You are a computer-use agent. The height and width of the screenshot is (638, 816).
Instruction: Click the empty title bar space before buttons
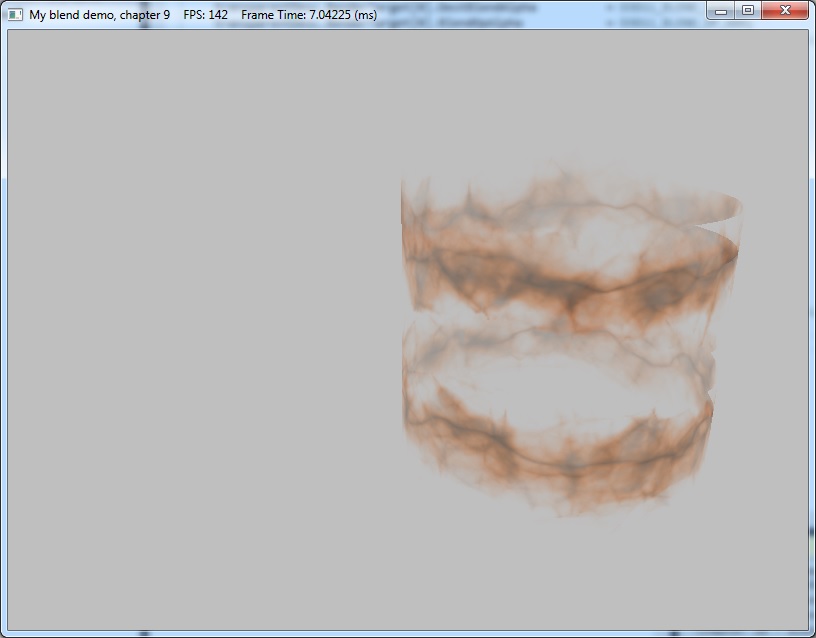point(540,15)
